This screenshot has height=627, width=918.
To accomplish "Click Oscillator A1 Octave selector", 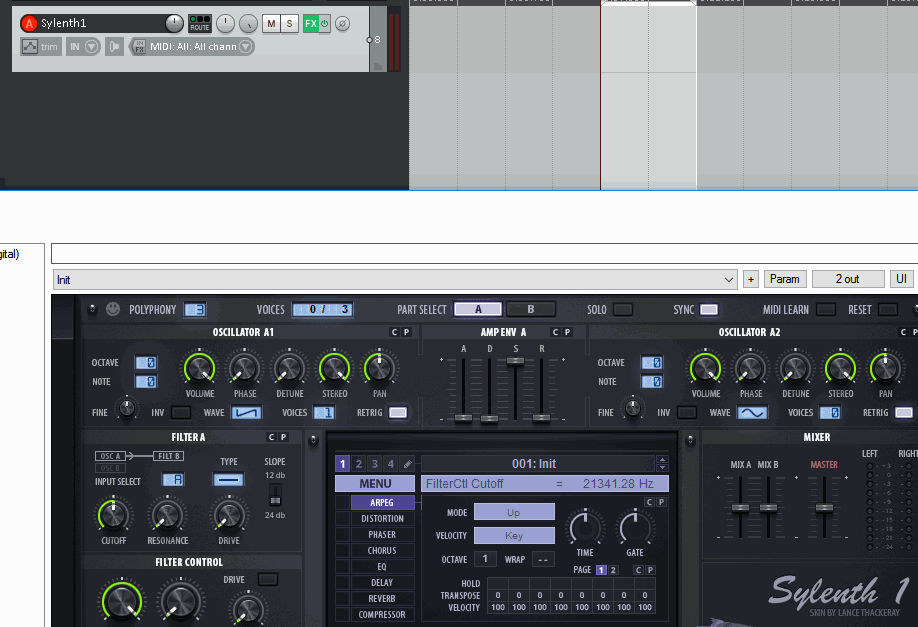I will tap(146, 362).
